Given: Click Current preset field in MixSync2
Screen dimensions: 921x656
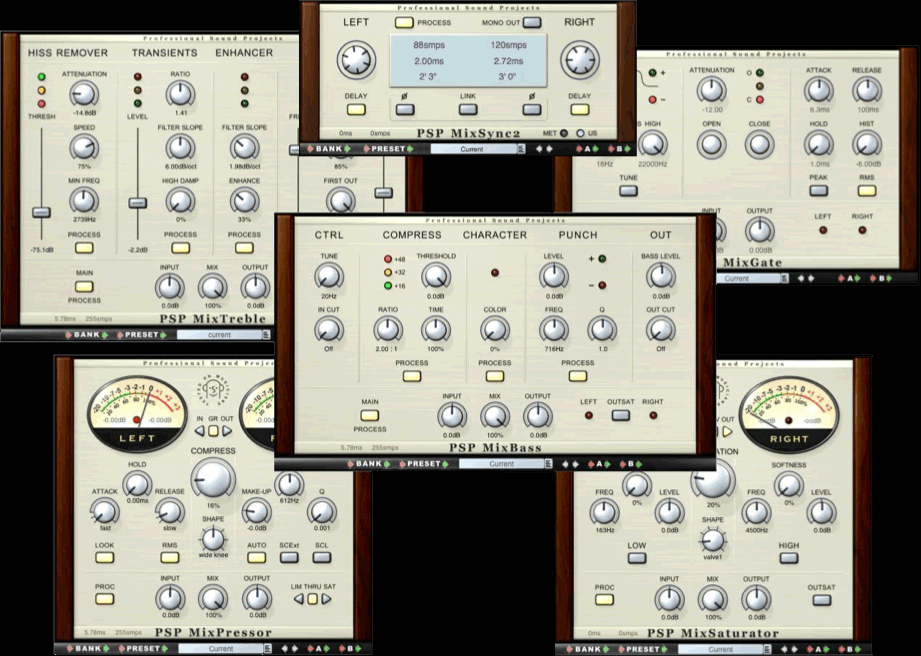Looking at the screenshot, I should click(x=474, y=149).
